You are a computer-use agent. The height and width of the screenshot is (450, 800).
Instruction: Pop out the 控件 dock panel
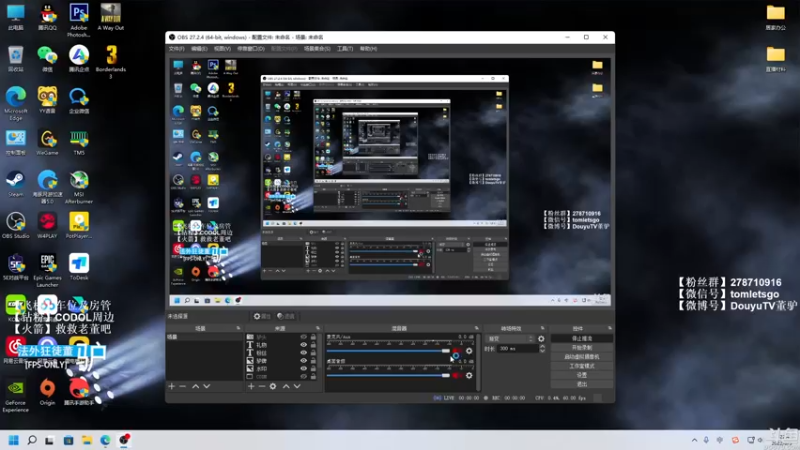[x=609, y=328]
